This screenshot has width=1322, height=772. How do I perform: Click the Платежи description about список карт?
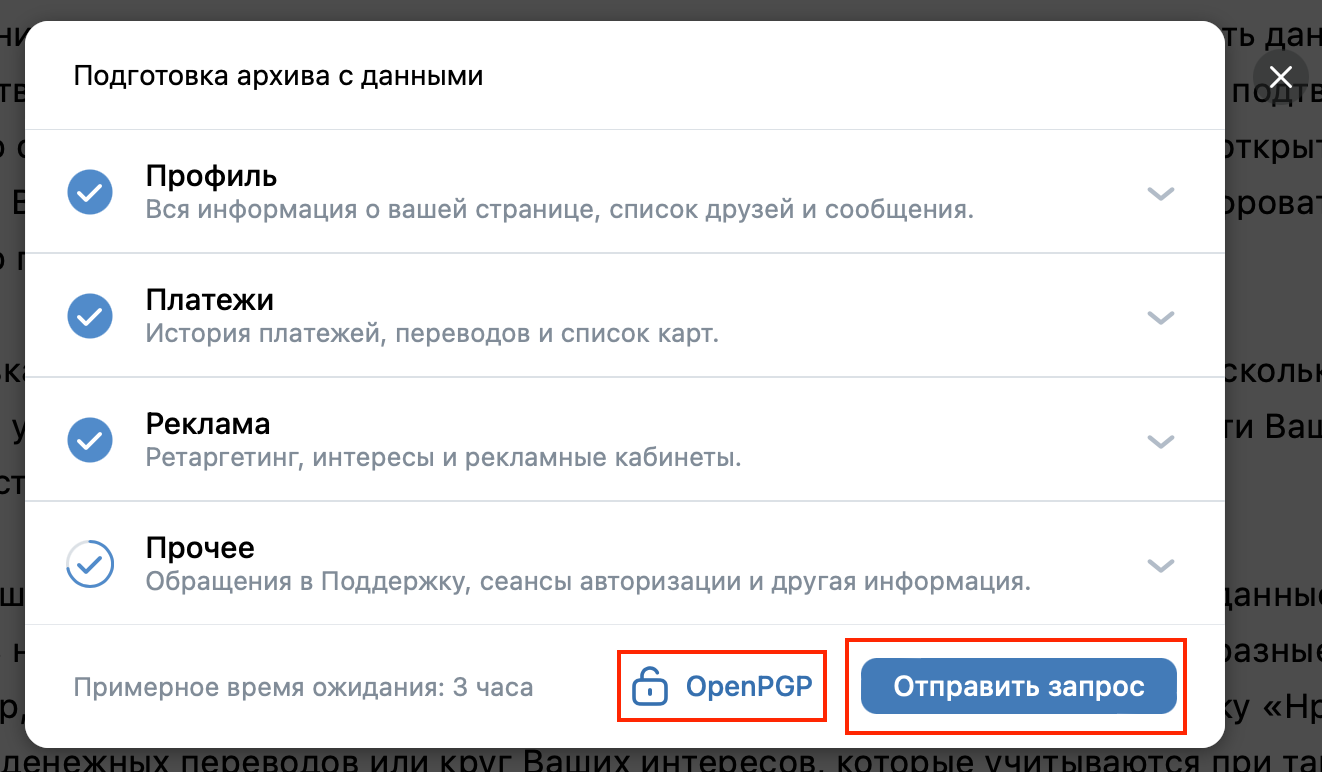point(433,334)
